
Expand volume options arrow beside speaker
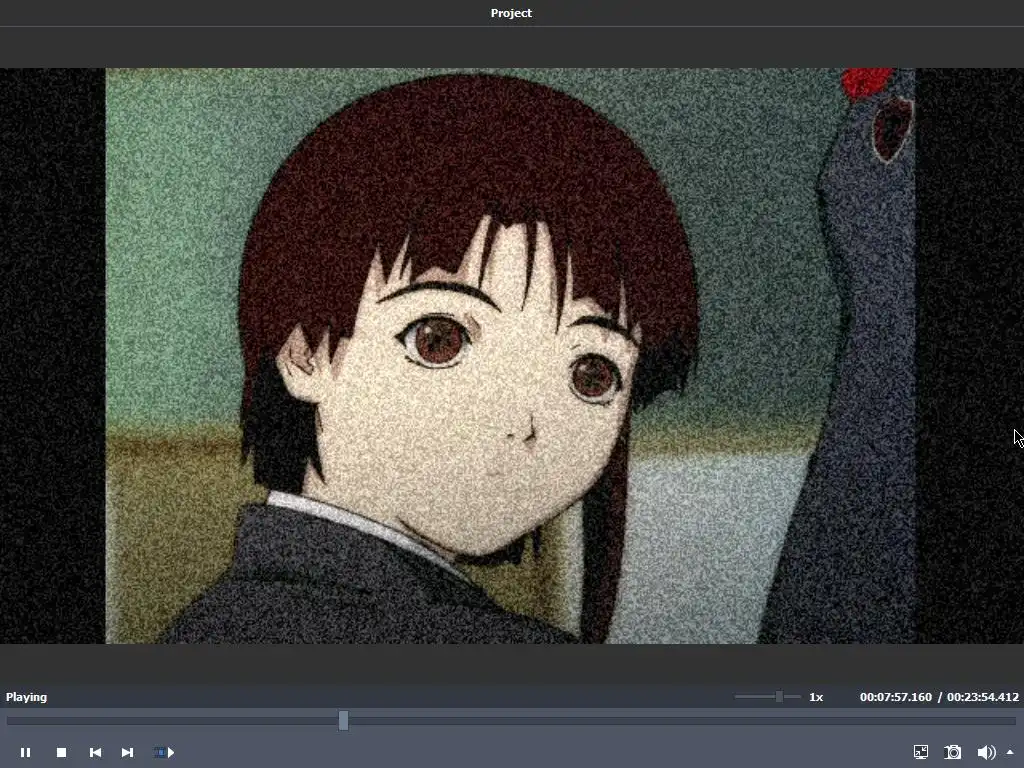(x=1010, y=752)
